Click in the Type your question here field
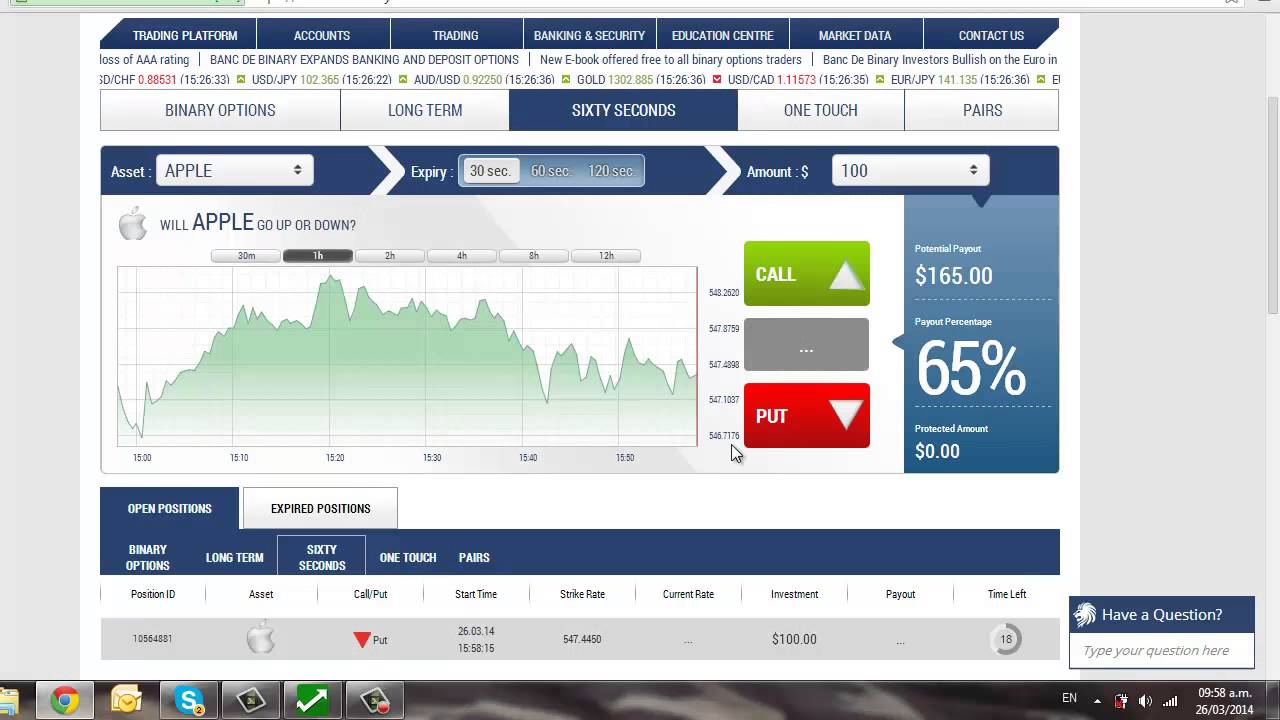The width and height of the screenshot is (1280, 720). 1162,650
